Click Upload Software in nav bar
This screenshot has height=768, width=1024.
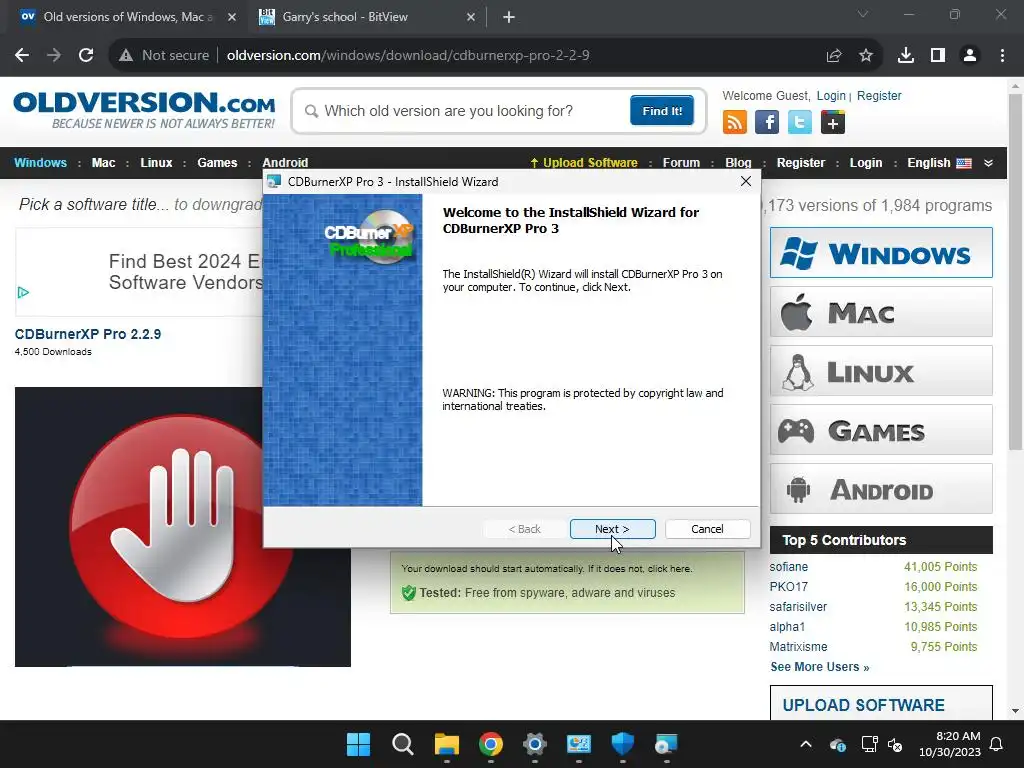tap(584, 163)
